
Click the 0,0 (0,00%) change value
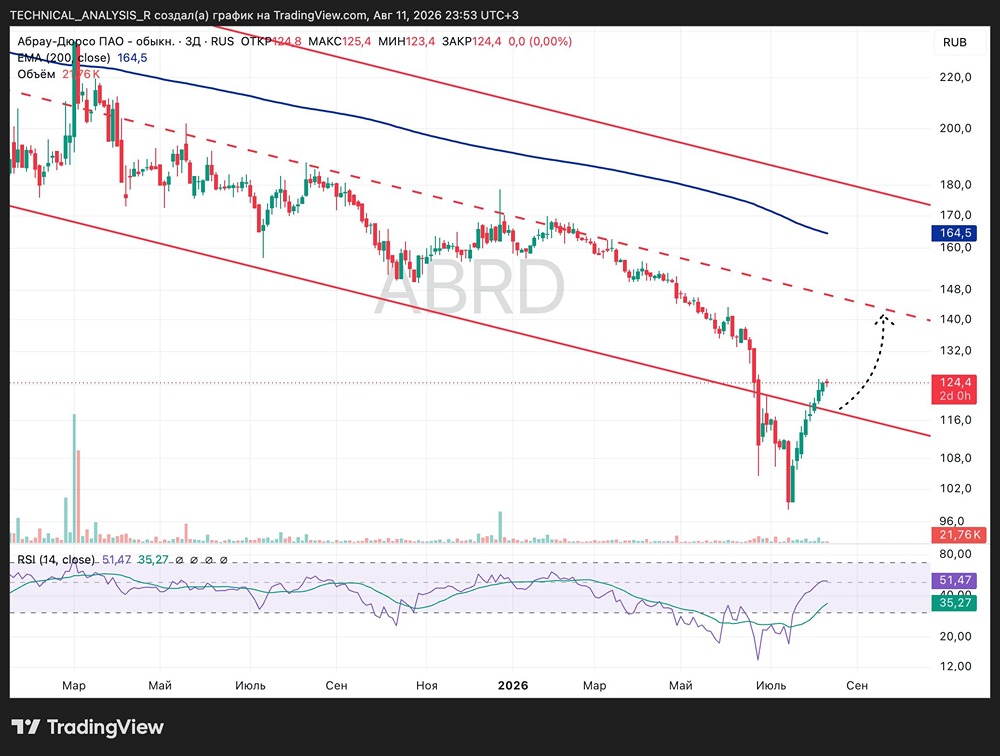(540, 41)
